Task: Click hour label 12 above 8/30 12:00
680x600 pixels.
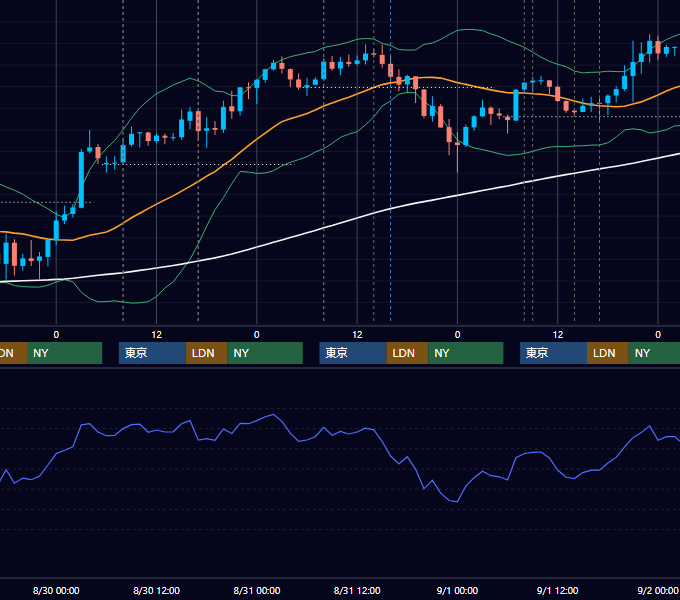Action: point(156,334)
